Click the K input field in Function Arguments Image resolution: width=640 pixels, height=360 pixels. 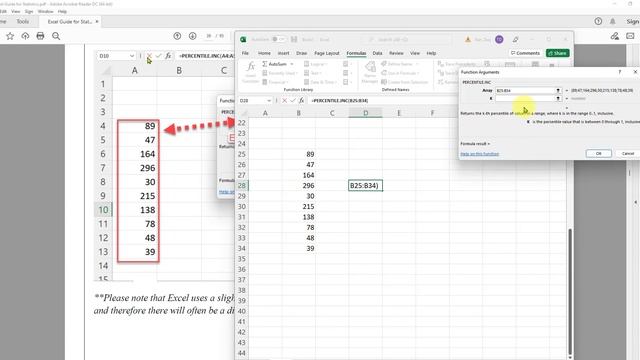525,98
